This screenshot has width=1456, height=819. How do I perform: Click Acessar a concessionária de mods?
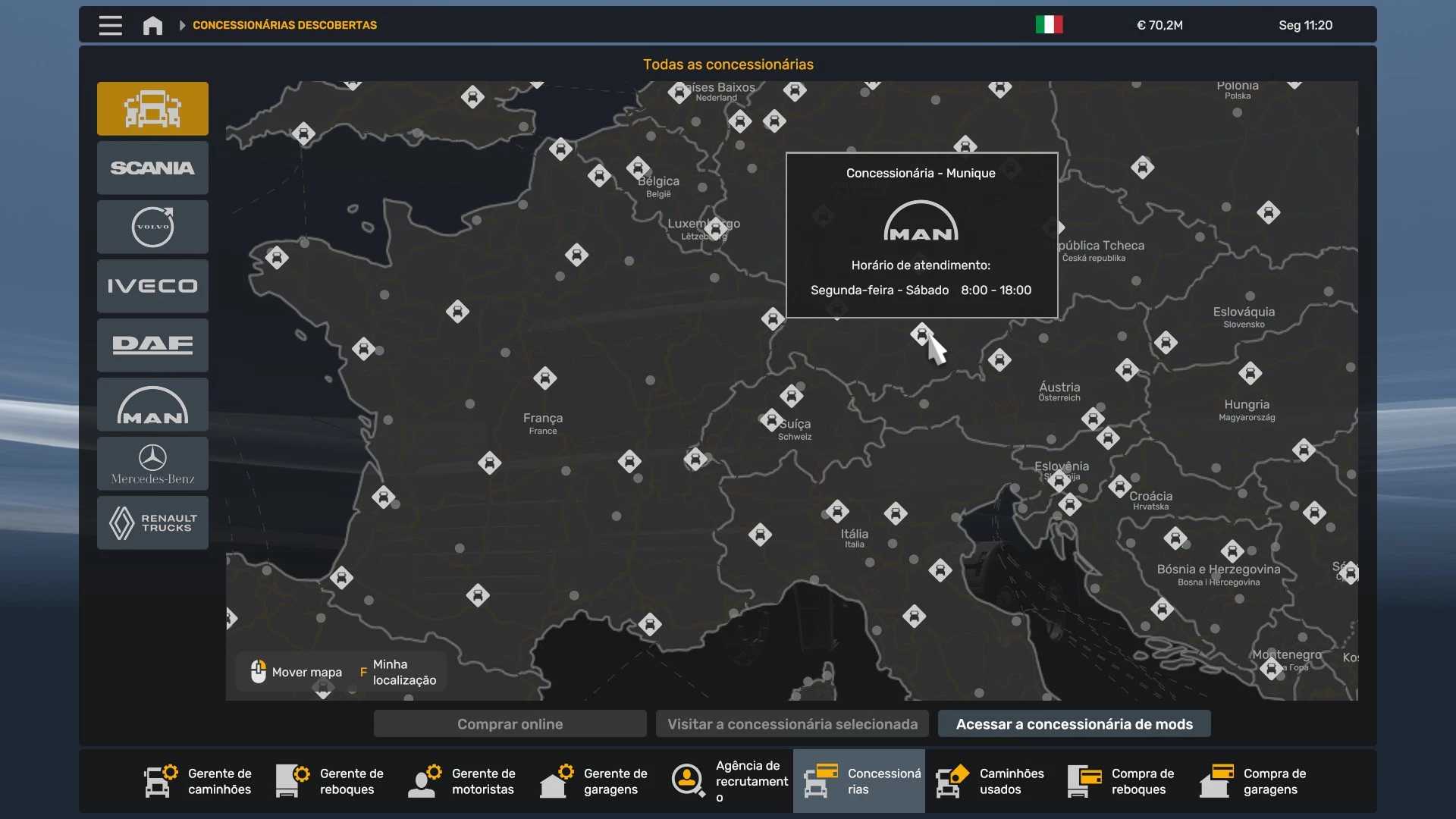click(1074, 724)
